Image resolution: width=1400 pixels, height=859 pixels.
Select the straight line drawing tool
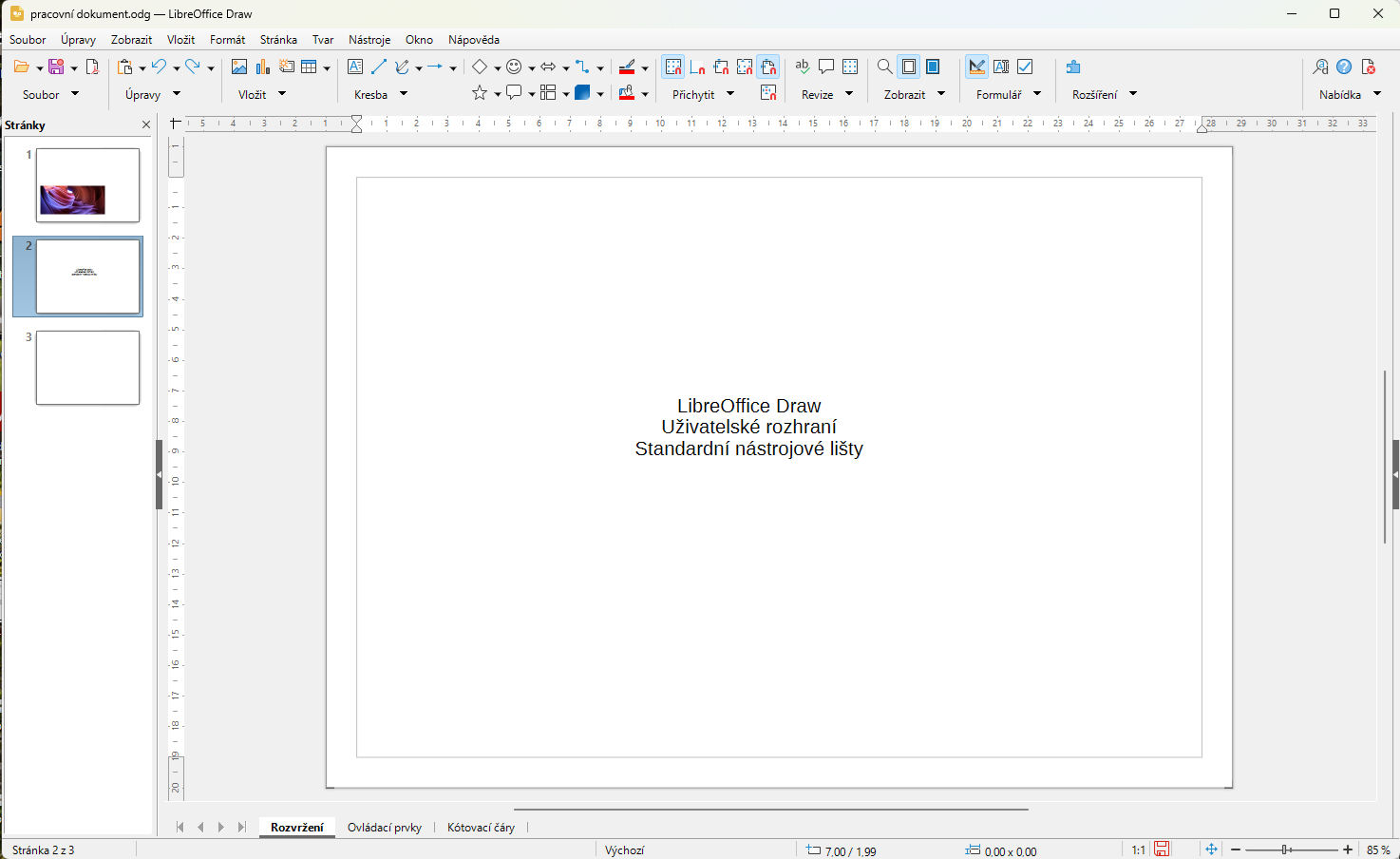tap(379, 67)
